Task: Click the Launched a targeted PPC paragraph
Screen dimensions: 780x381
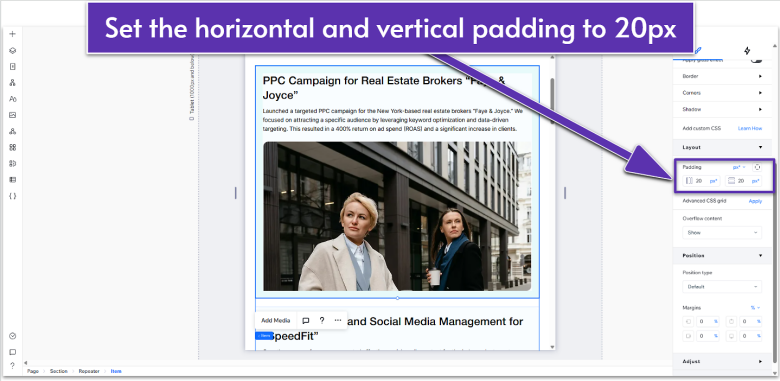Action: (393, 120)
